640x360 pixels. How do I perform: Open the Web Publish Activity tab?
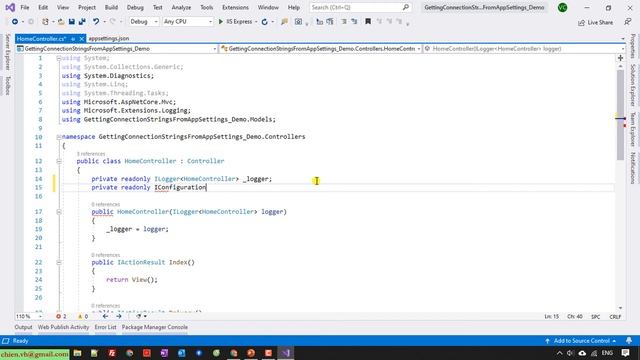tap(63, 327)
